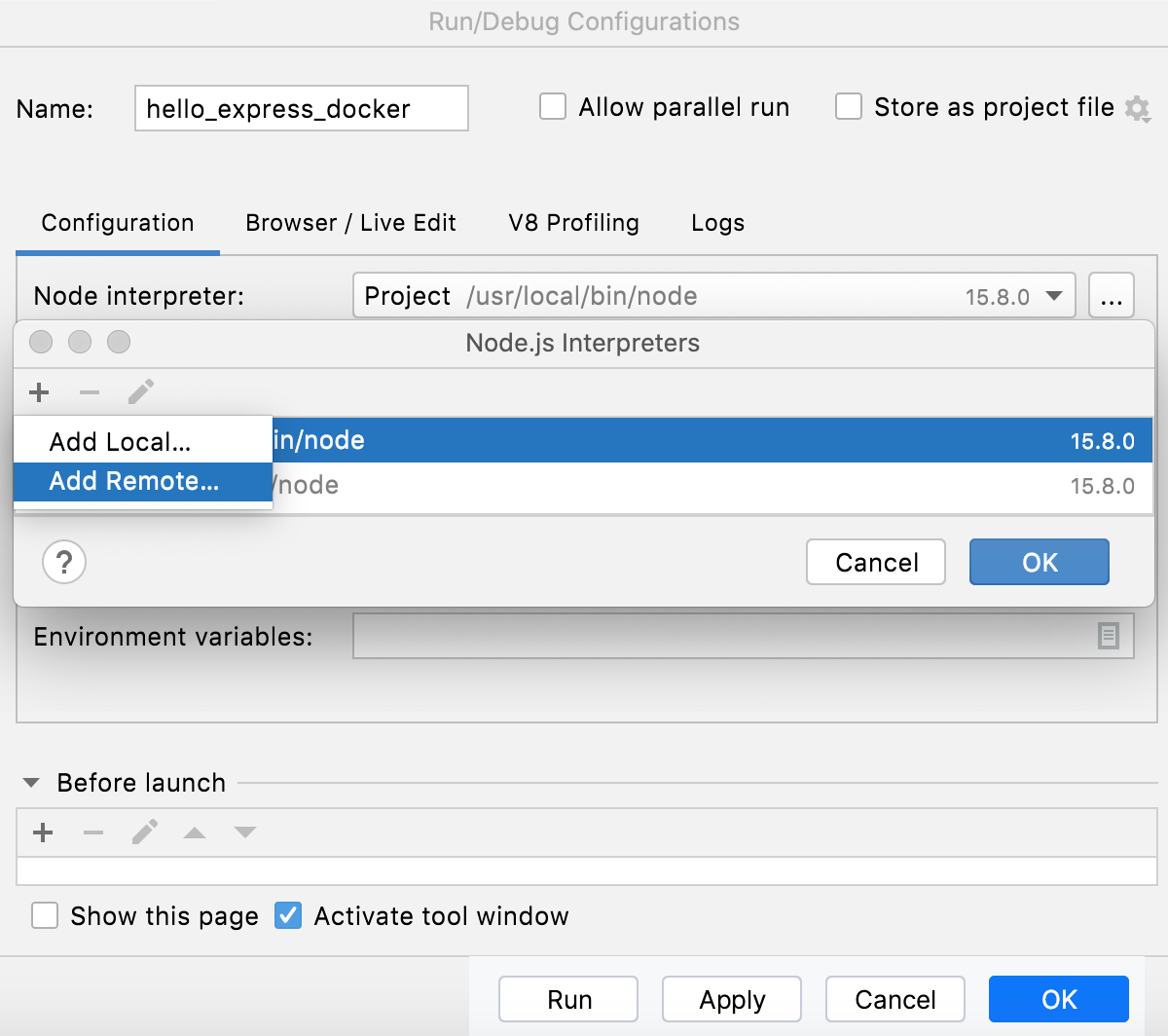Click the Before launch edit pencil icon

pyautogui.click(x=145, y=832)
